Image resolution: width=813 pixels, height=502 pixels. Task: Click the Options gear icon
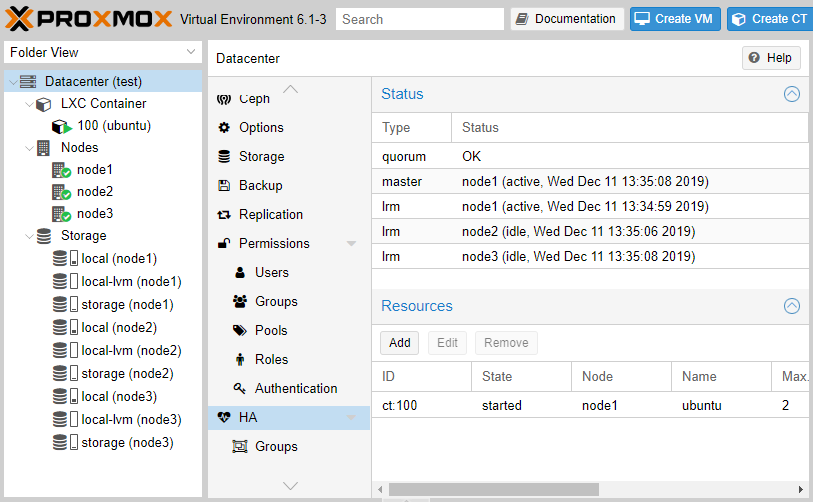tap(224, 128)
